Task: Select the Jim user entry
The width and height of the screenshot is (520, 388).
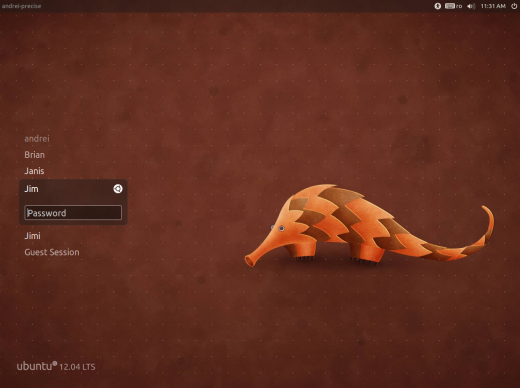Action: coord(31,189)
